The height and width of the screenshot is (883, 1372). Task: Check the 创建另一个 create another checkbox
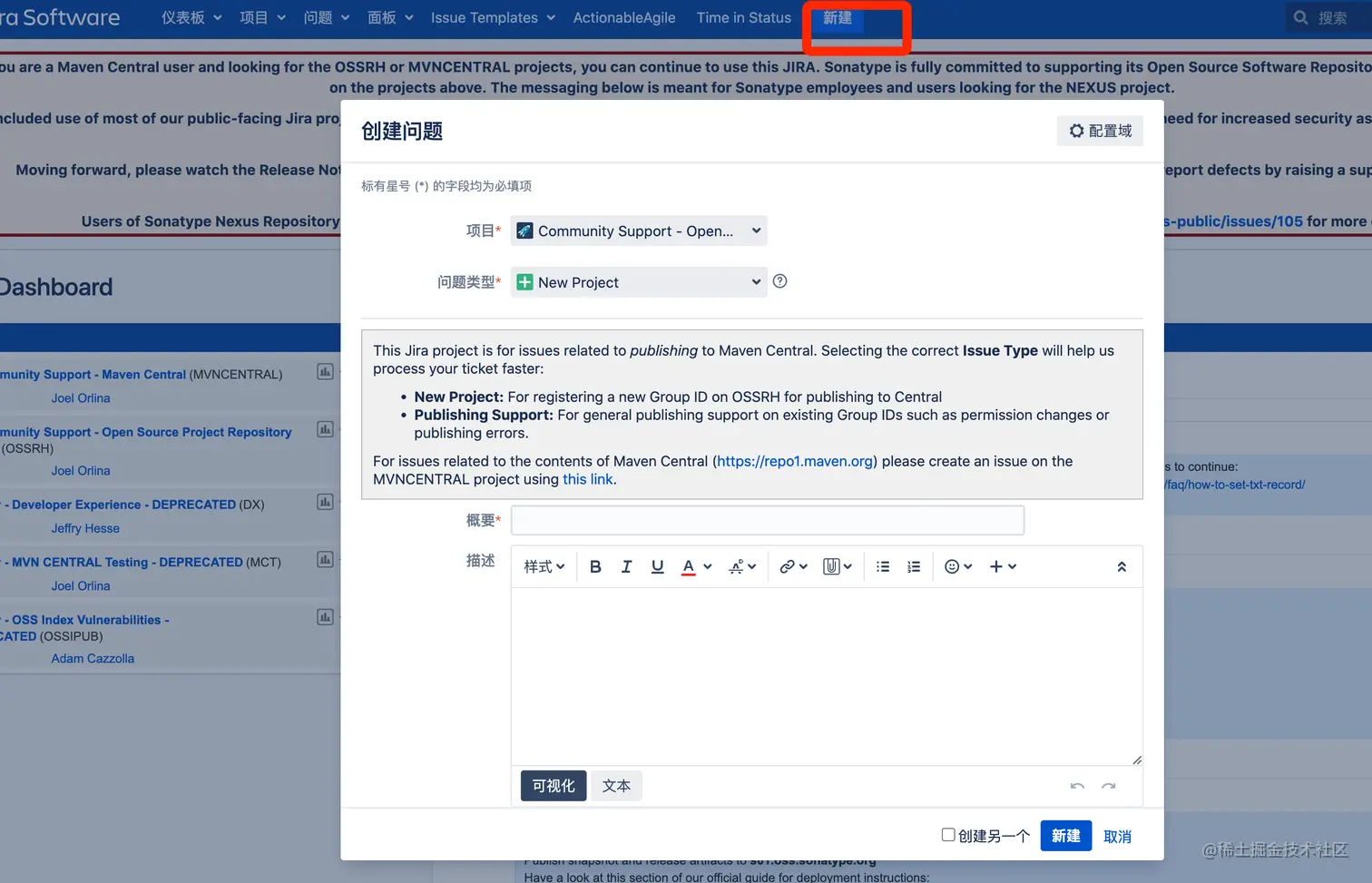coord(948,835)
